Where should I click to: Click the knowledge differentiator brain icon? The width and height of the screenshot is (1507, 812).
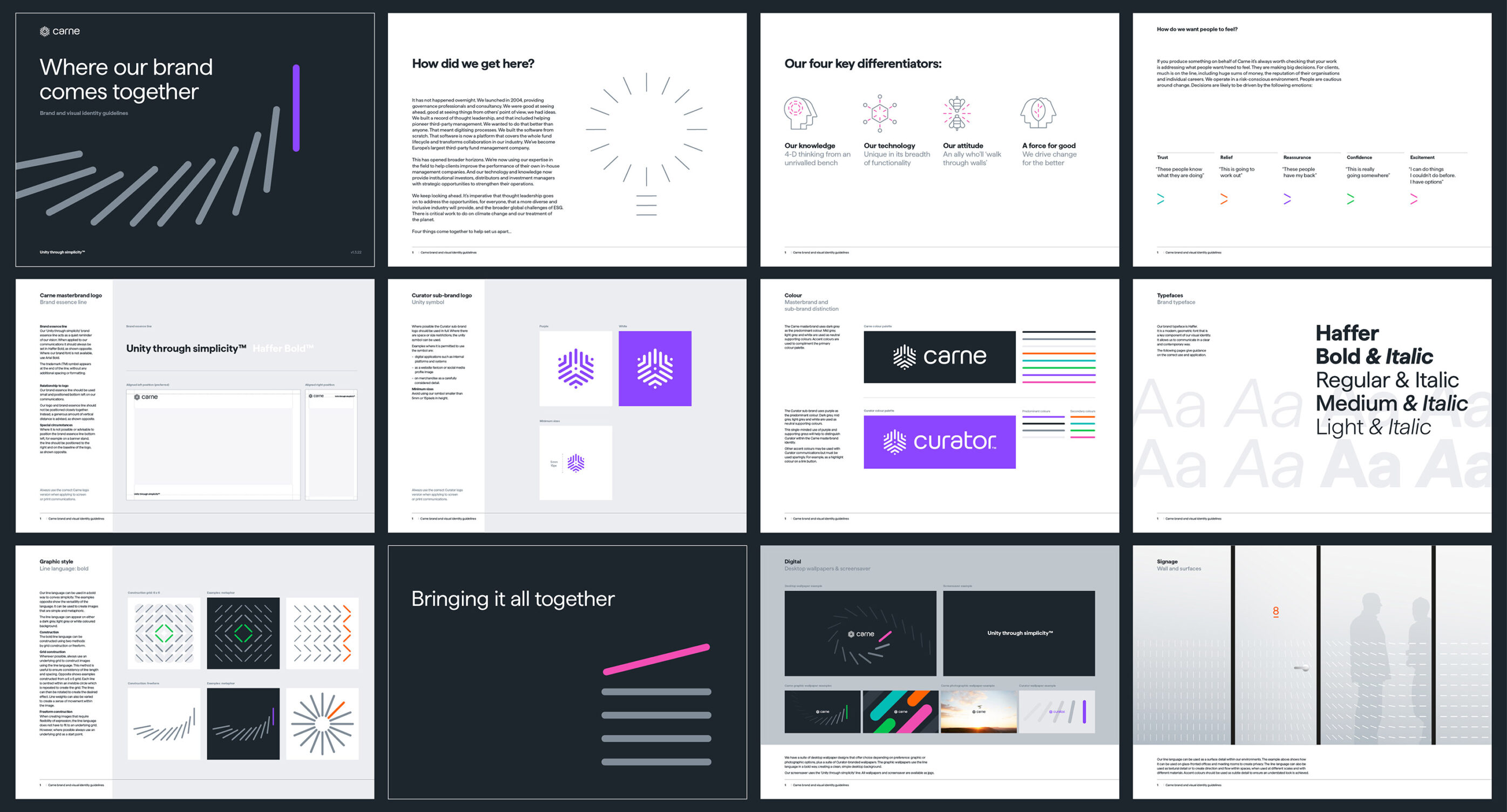[802, 108]
